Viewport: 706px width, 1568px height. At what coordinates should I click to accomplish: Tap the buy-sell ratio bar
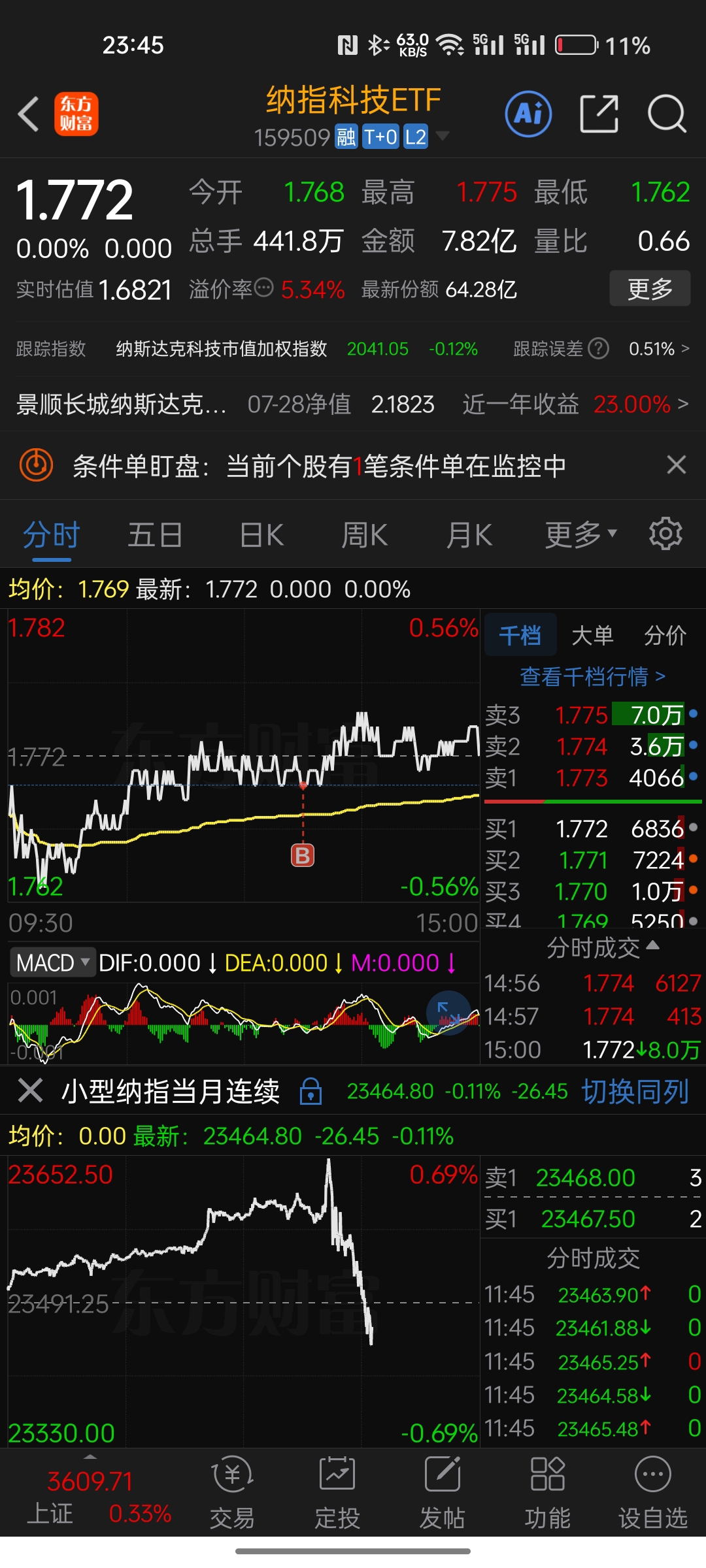(593, 801)
